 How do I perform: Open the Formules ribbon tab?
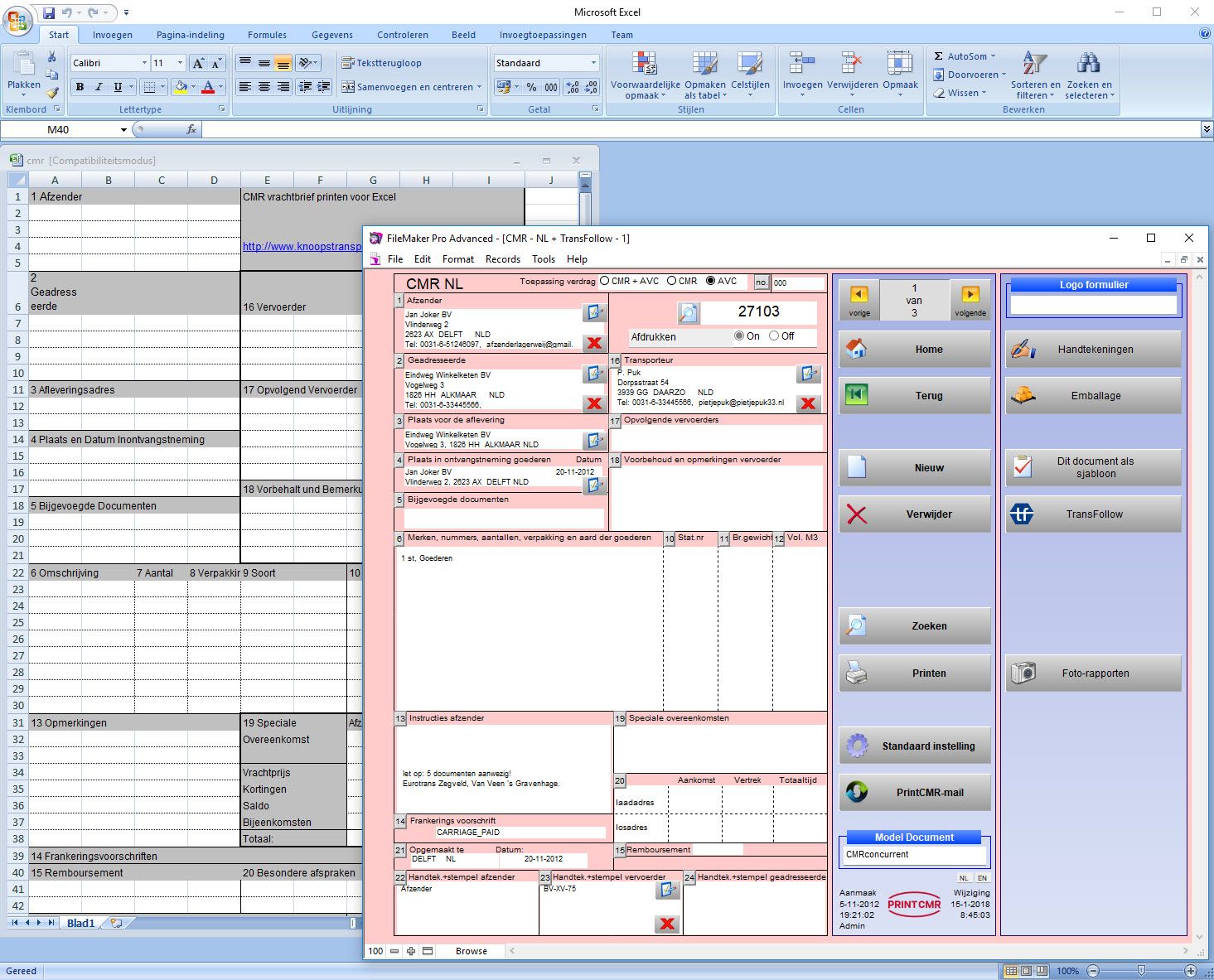pyautogui.click(x=267, y=35)
